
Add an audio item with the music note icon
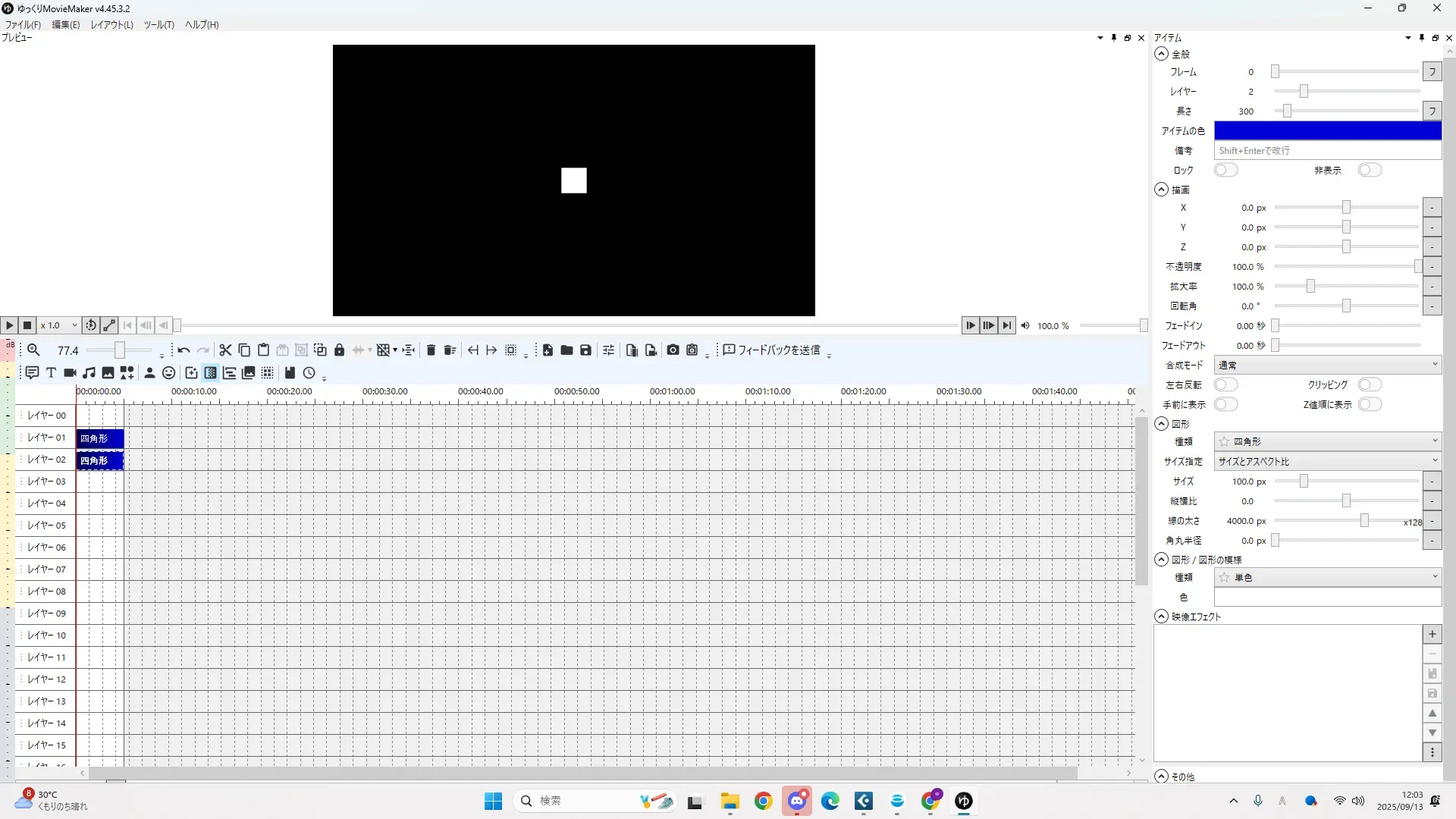89,372
